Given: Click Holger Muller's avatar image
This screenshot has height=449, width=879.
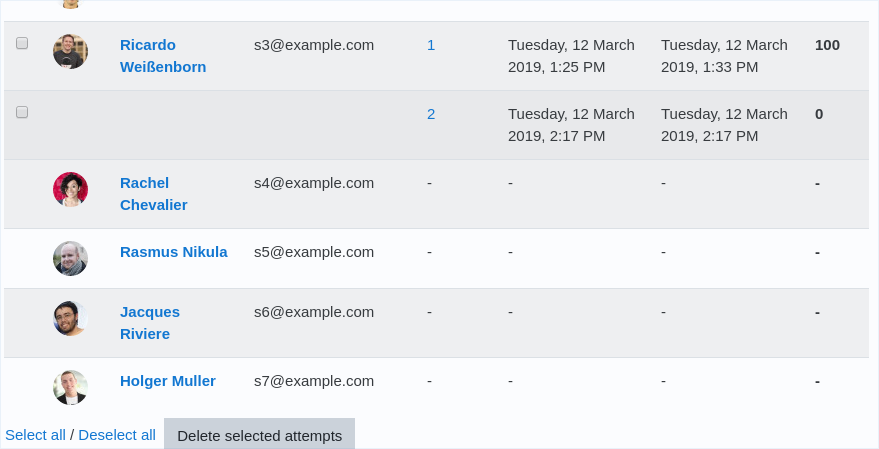Looking at the screenshot, I should point(70,387).
